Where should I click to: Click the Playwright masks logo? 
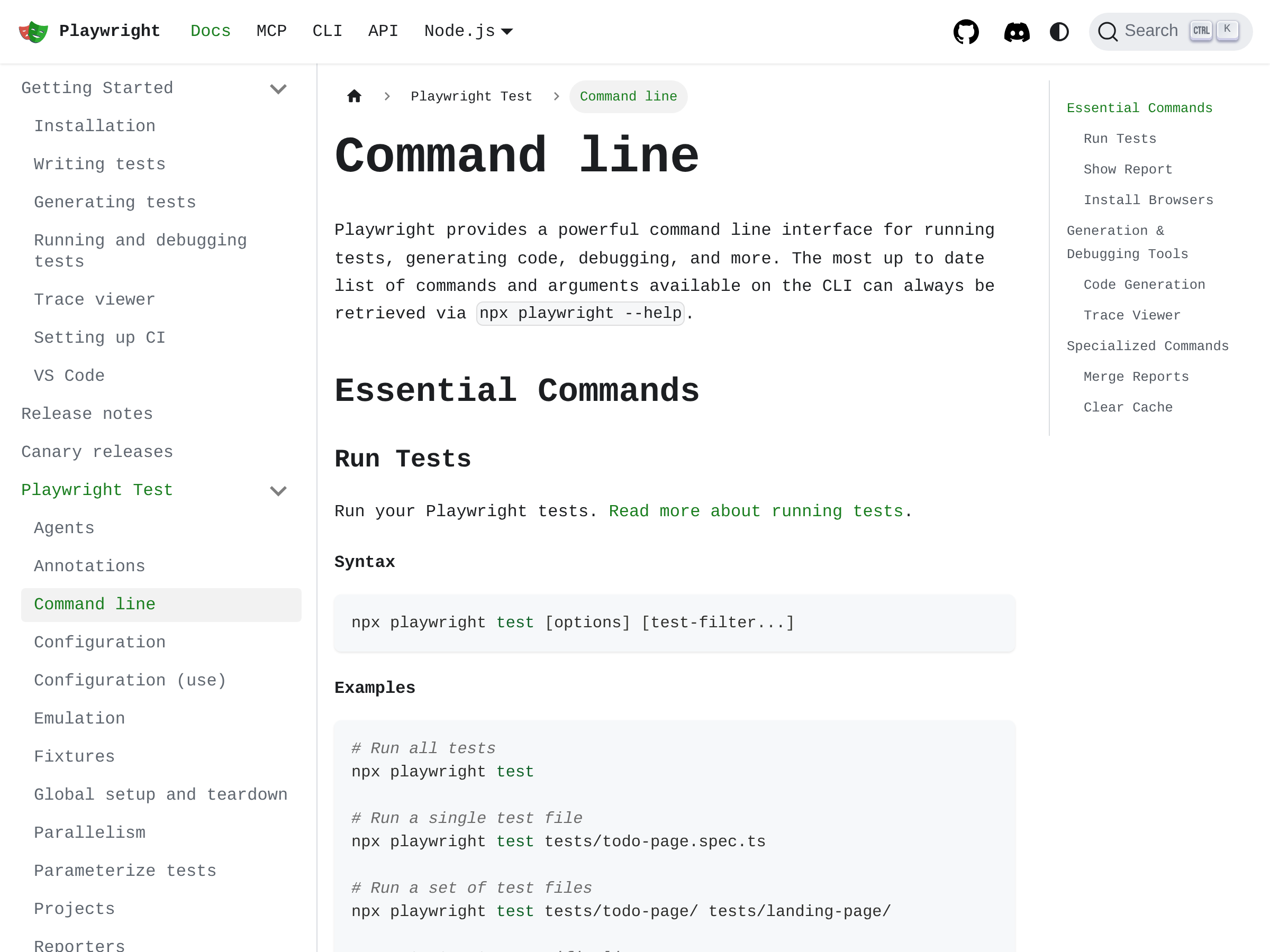[x=33, y=32]
